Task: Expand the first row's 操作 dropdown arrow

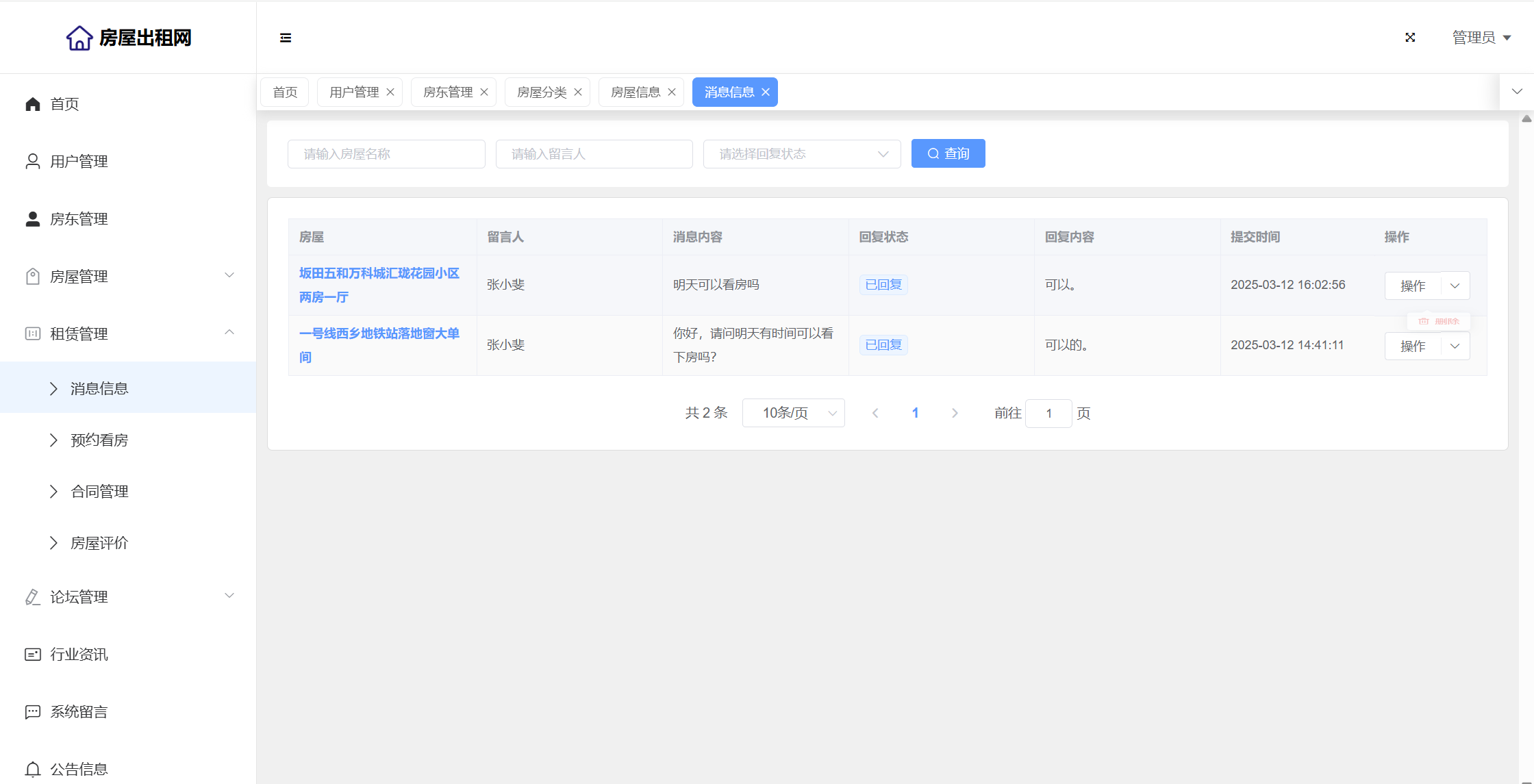Action: [x=1455, y=286]
